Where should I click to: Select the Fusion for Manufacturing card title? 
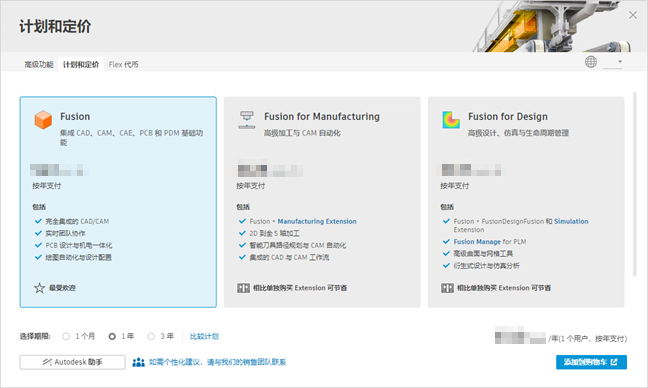(322, 117)
